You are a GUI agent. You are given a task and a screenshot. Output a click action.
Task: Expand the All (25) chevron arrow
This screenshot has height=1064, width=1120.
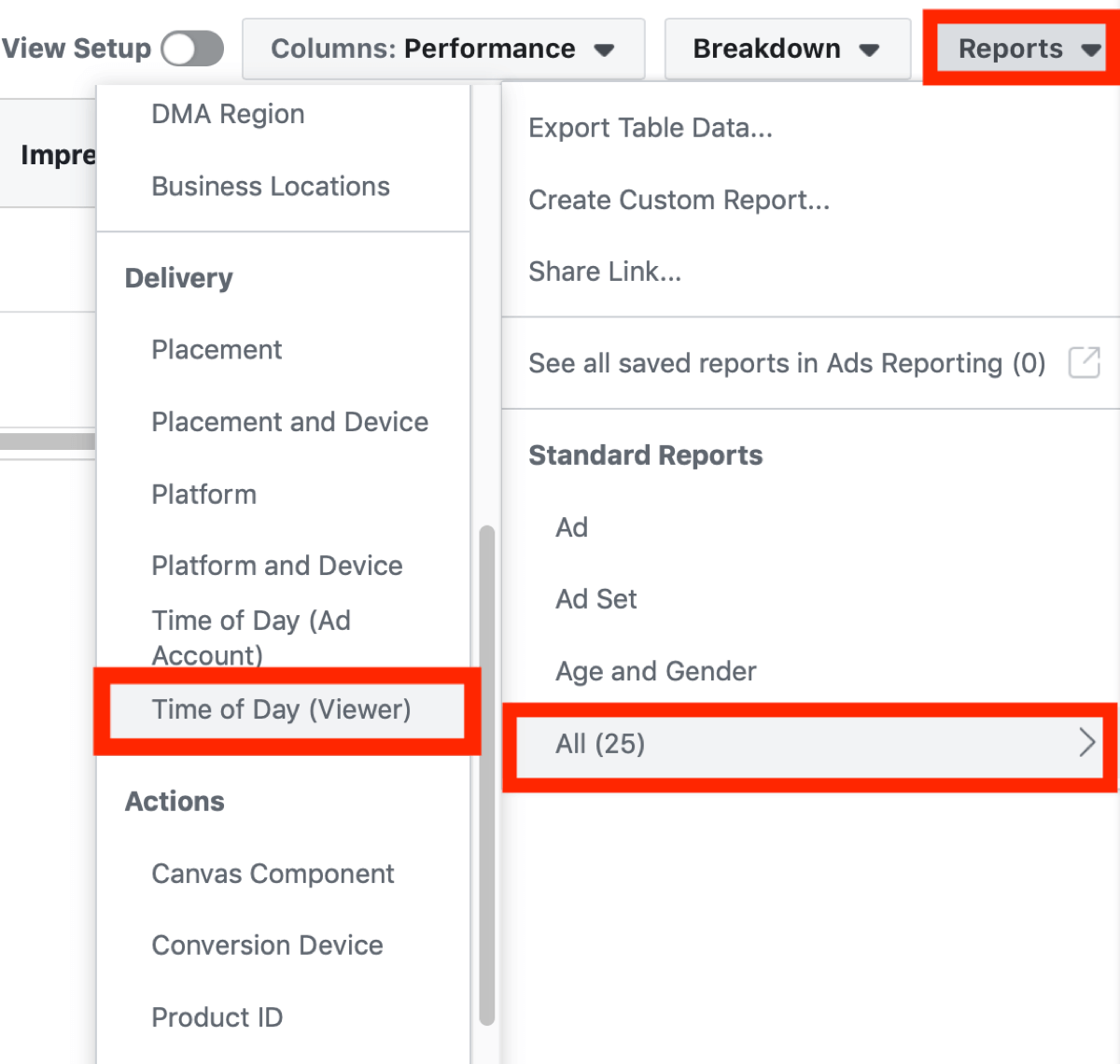pos(1086,743)
